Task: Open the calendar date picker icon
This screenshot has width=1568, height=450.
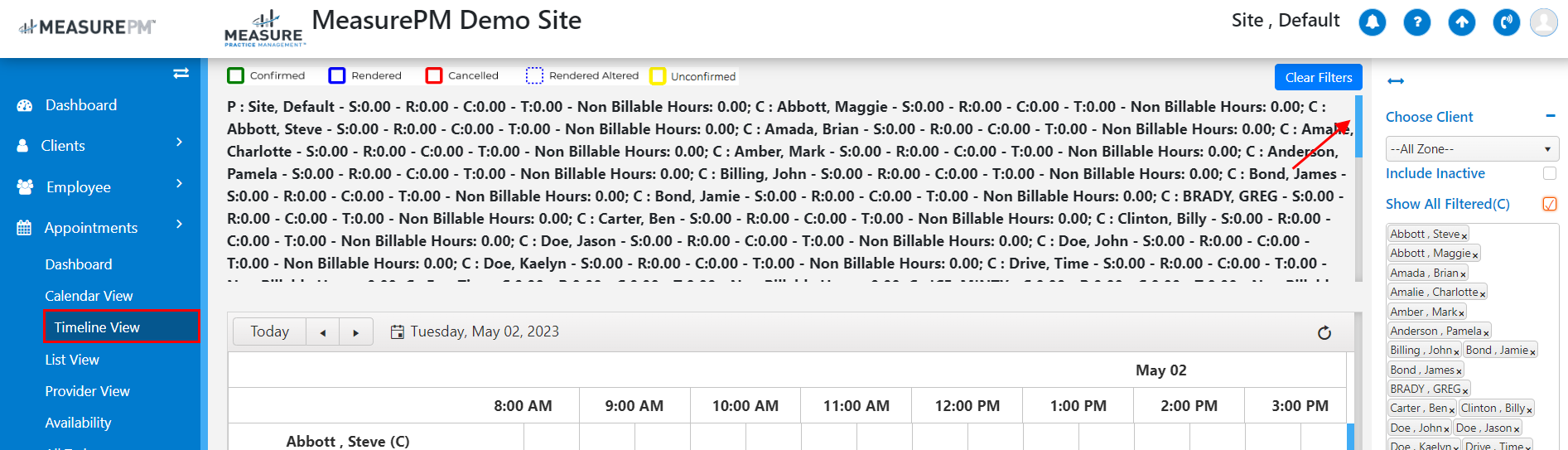Action: tap(398, 331)
